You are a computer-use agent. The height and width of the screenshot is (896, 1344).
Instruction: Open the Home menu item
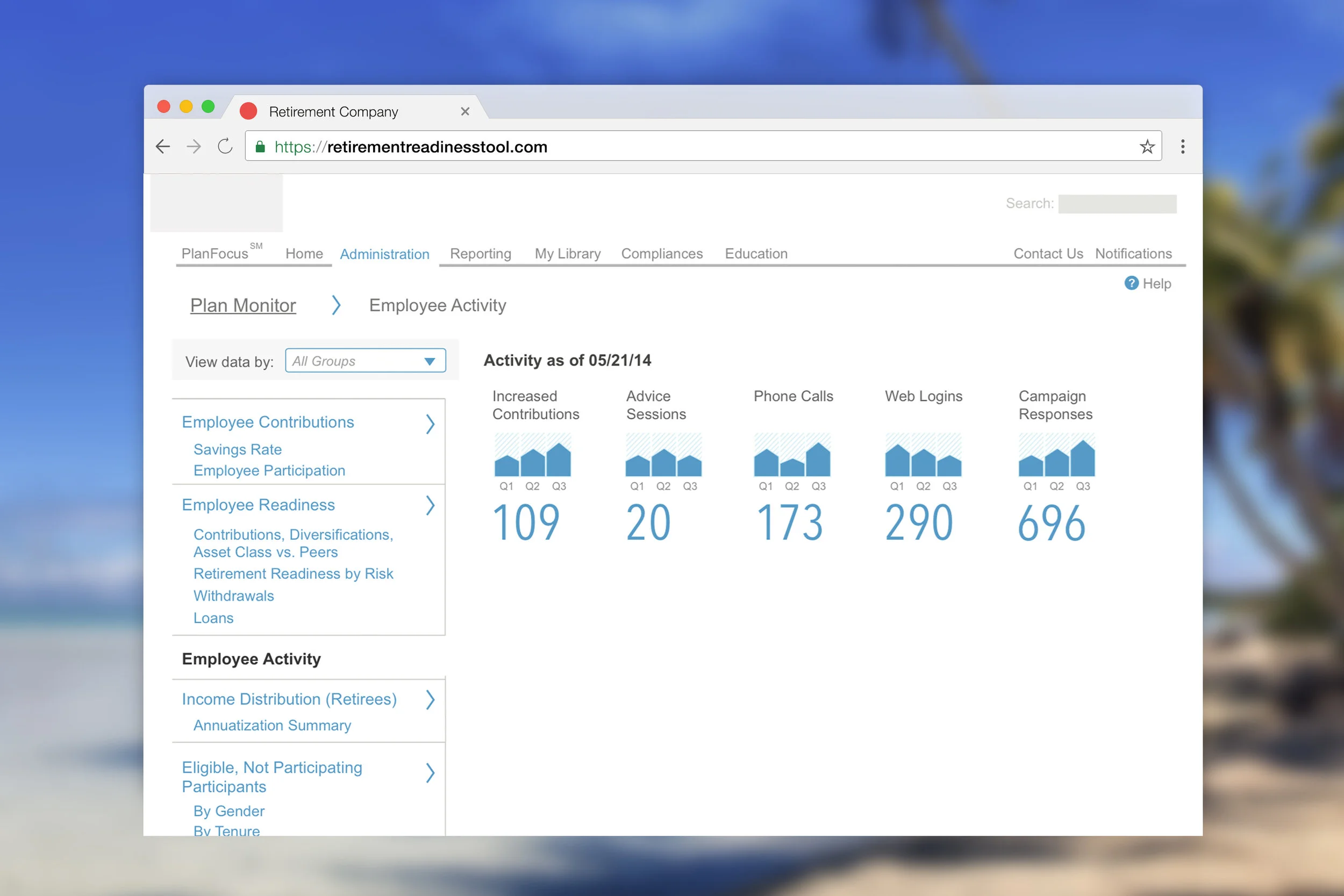tap(304, 254)
